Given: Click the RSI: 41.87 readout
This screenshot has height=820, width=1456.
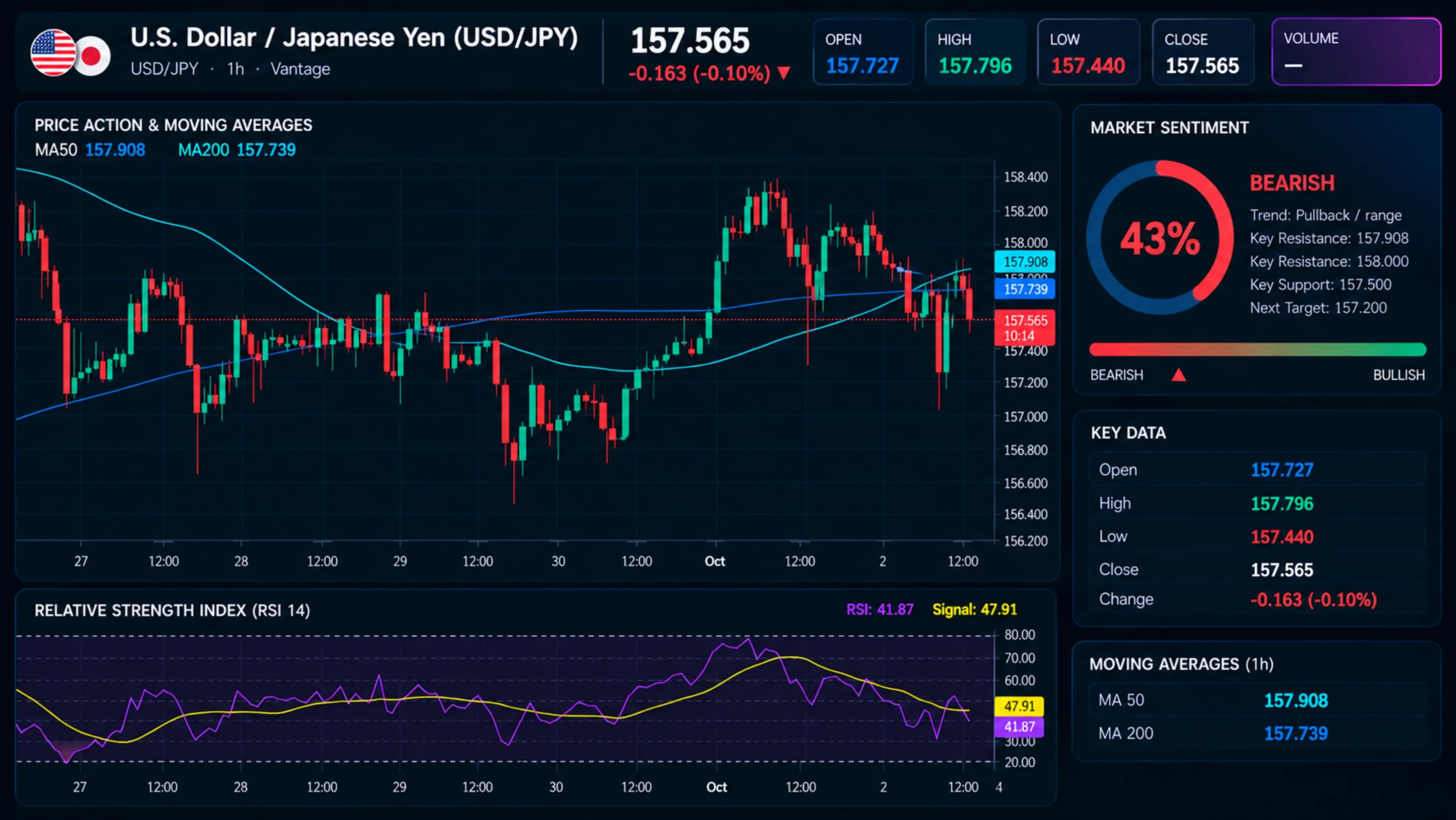Looking at the screenshot, I should 880,609.
